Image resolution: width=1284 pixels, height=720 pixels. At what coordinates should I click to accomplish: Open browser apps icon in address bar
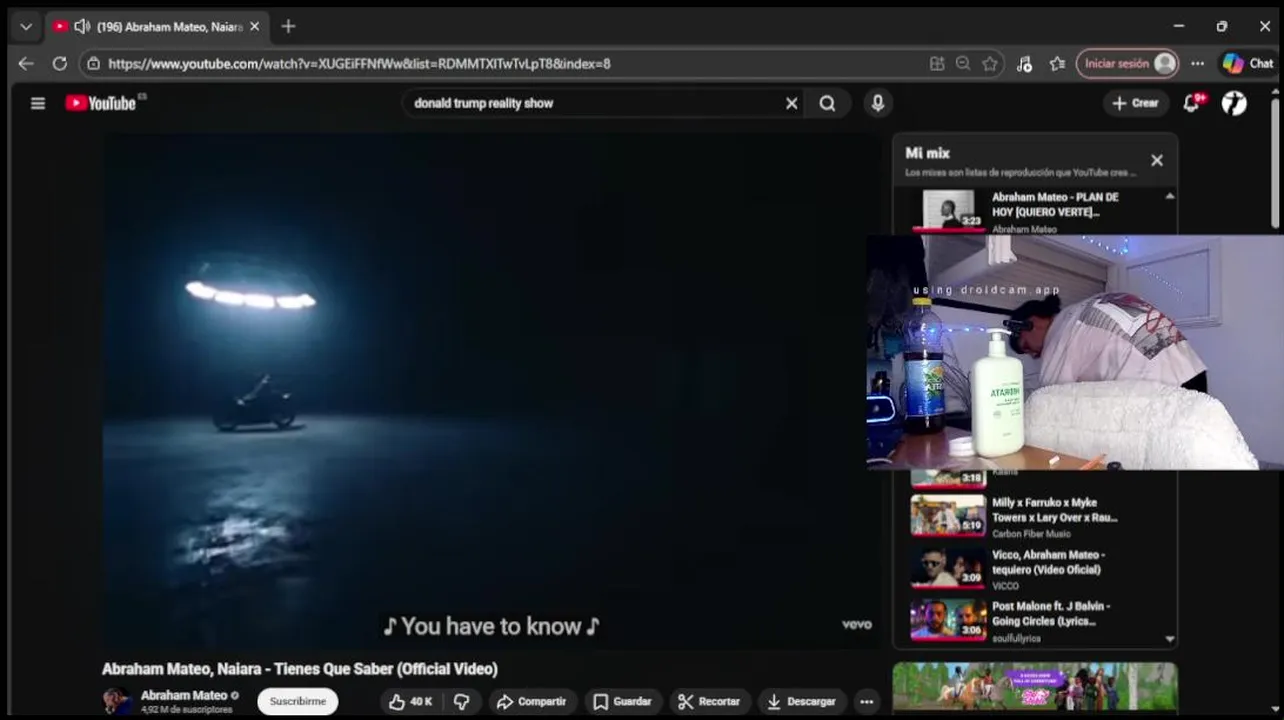(x=937, y=63)
